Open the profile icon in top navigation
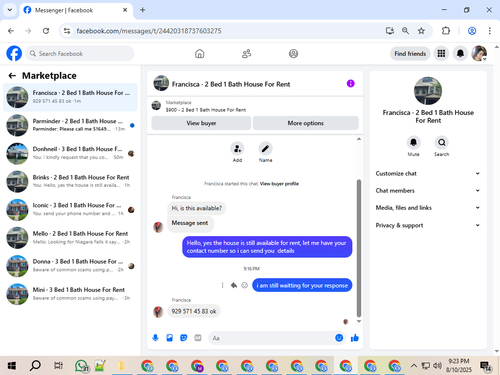This screenshot has width=500, height=375. [x=293, y=53]
